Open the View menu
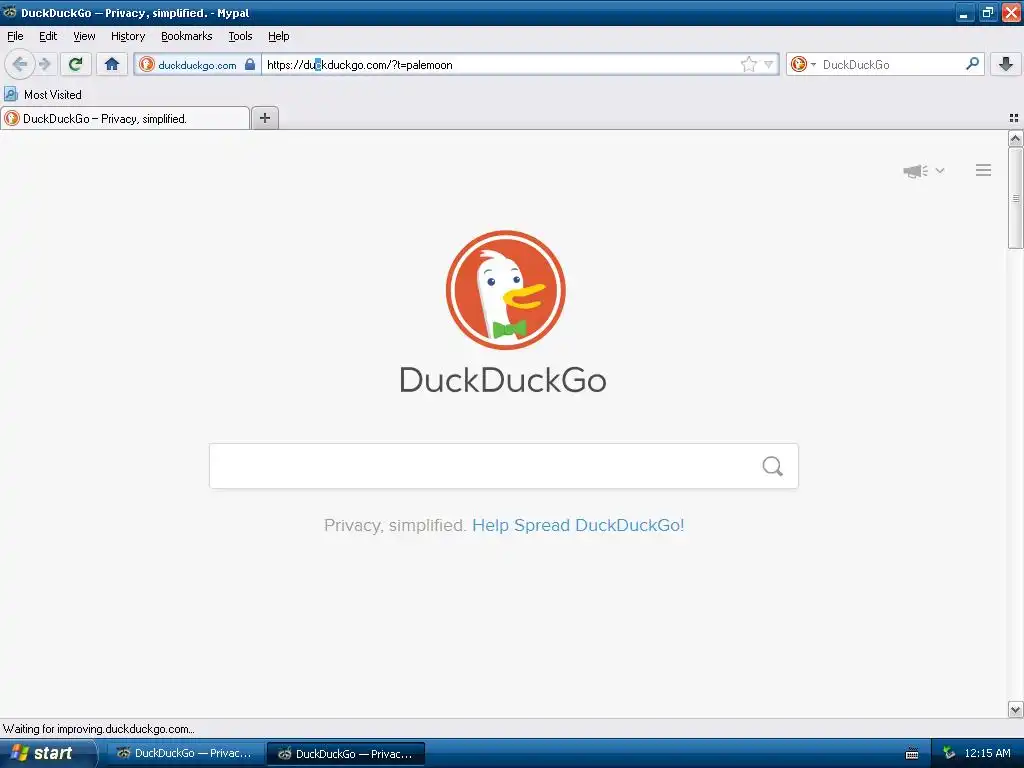The height and width of the screenshot is (768, 1024). point(84,37)
